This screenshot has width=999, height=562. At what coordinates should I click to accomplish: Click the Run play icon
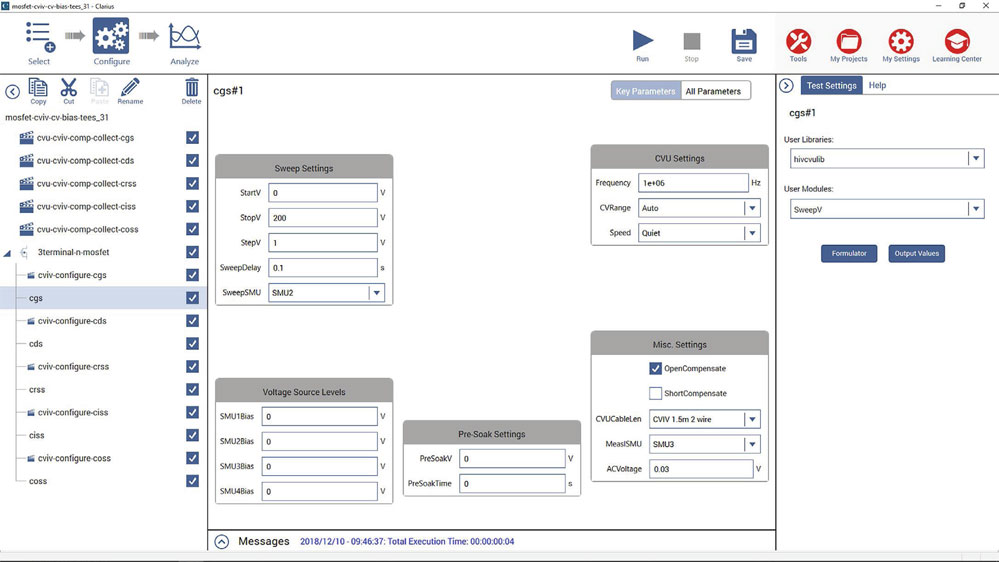[x=642, y=41]
